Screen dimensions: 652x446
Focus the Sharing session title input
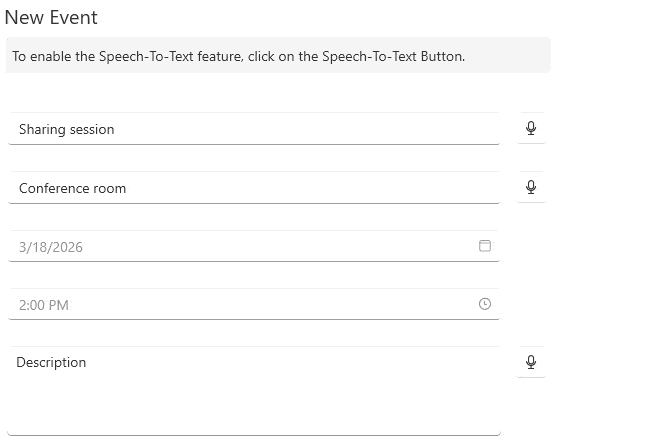coord(254,129)
